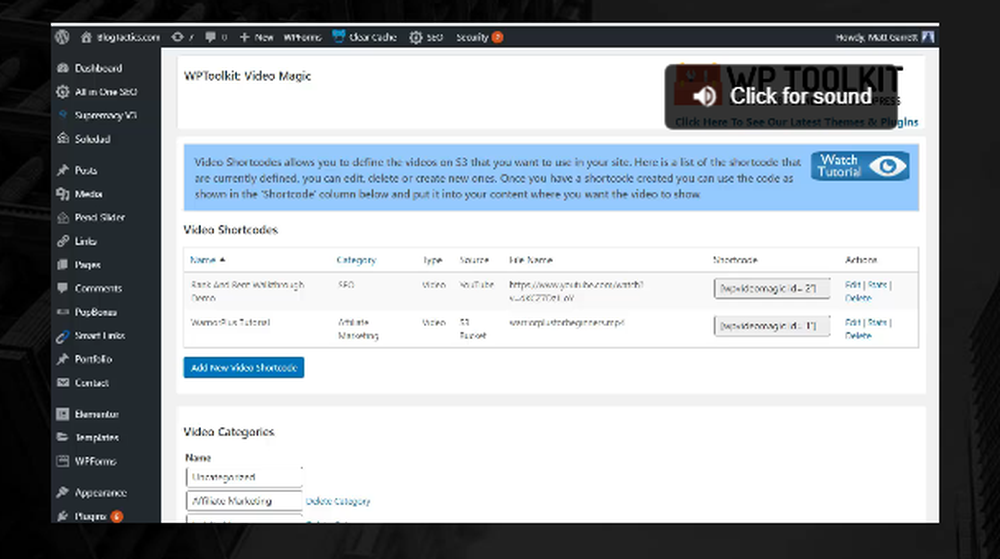Click latest themes and plugins link
The height and width of the screenshot is (559, 1000).
tap(797, 122)
